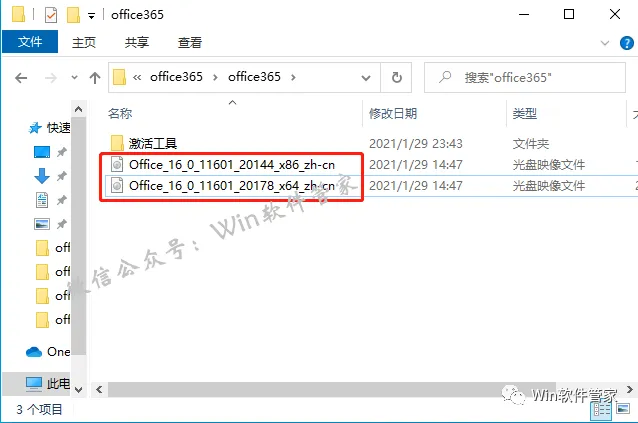
Task: Refresh the office365 folder view
Action: coord(396,77)
